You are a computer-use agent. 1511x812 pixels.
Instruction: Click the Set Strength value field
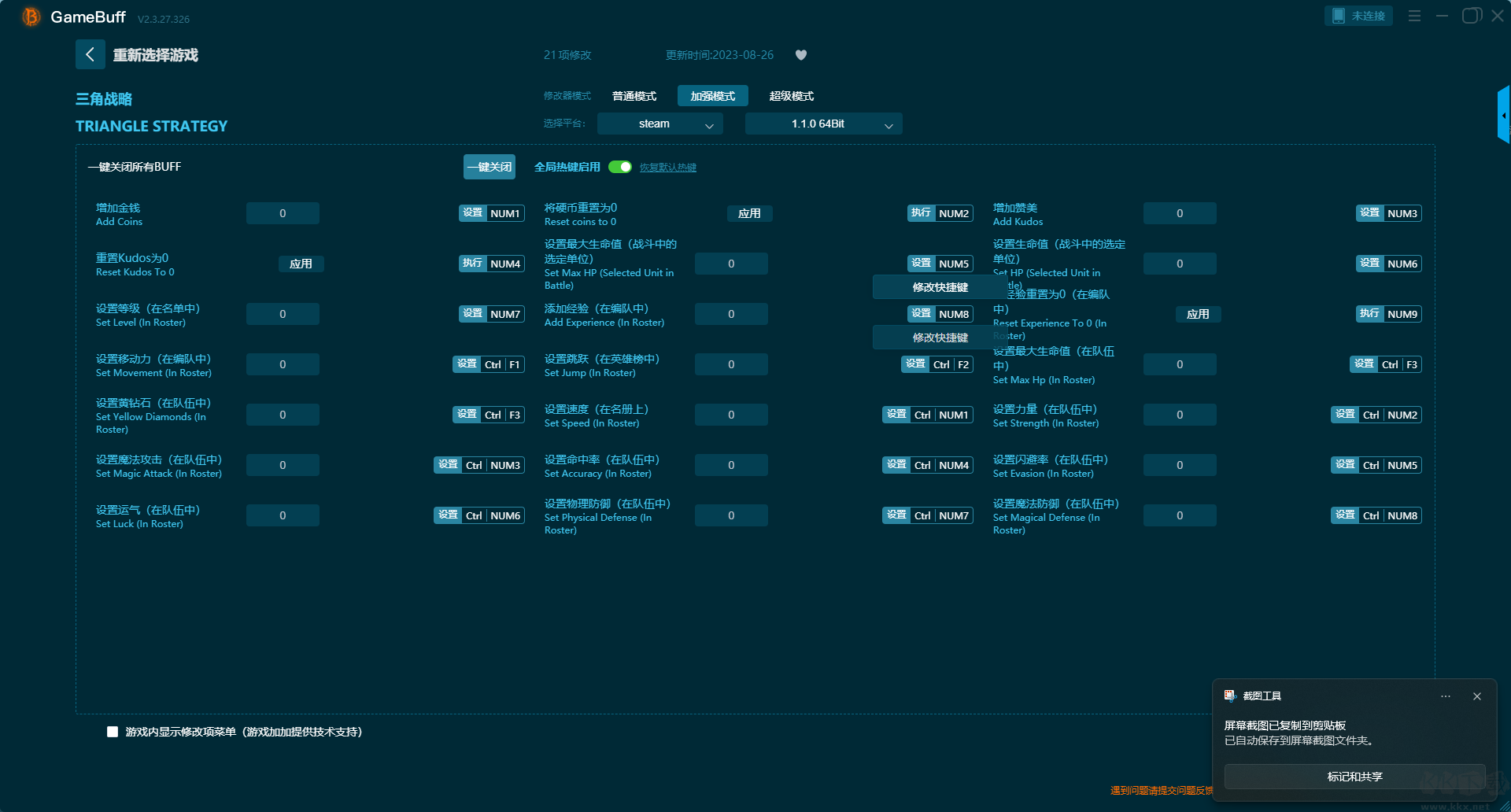(1180, 415)
